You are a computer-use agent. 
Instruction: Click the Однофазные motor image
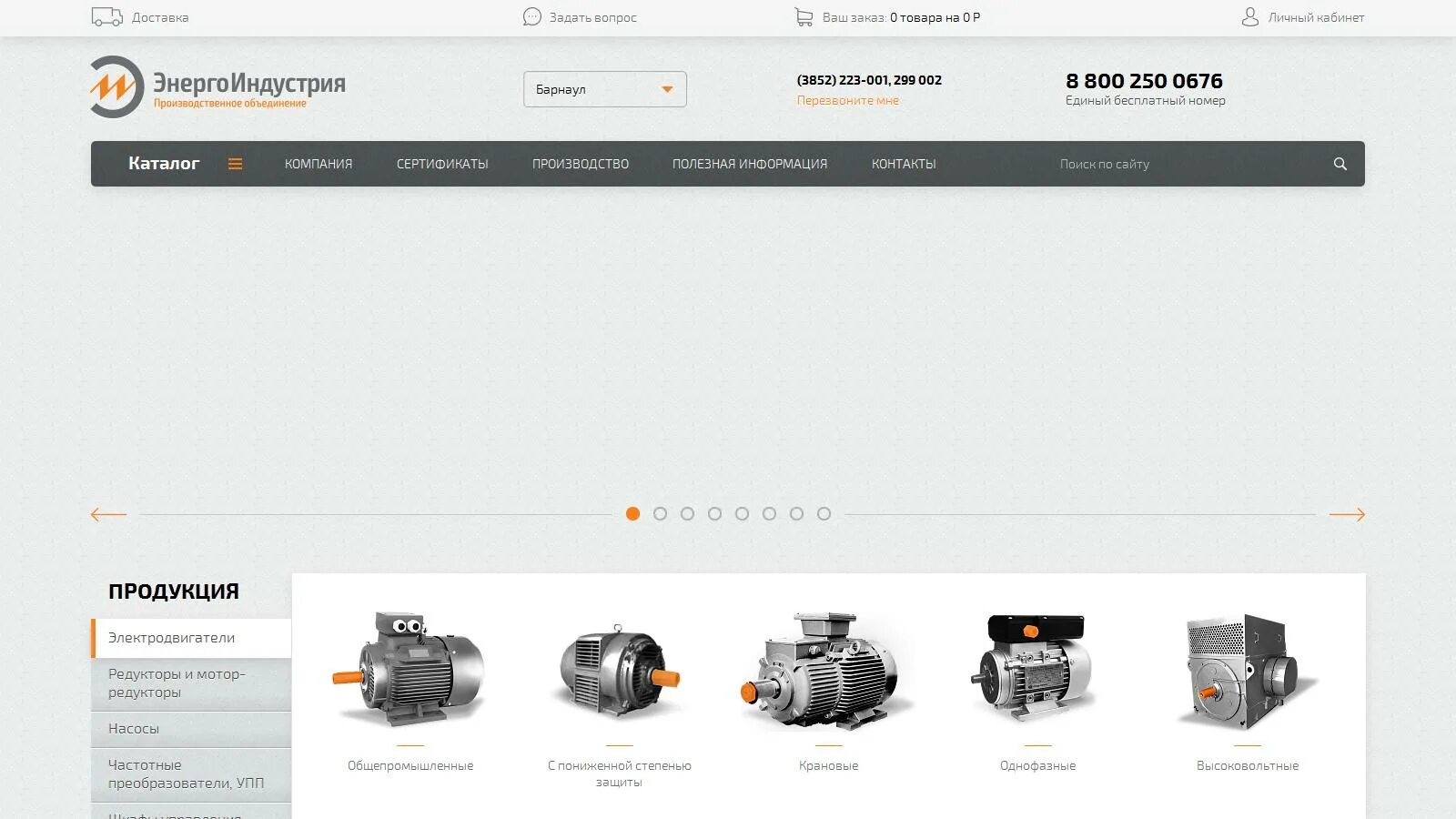[x=1036, y=669]
